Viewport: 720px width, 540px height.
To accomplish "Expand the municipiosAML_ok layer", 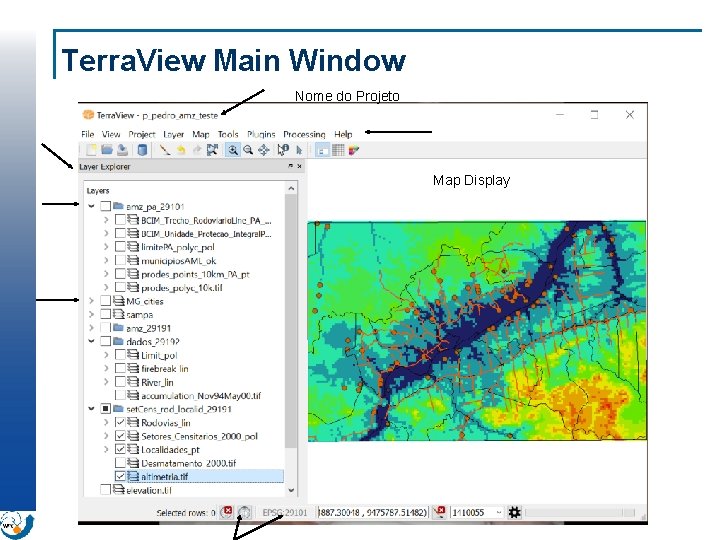I will point(106,260).
